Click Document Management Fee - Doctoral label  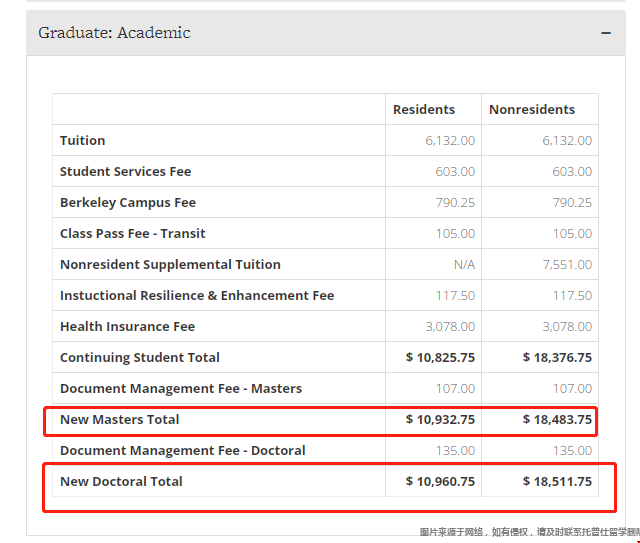click(182, 451)
